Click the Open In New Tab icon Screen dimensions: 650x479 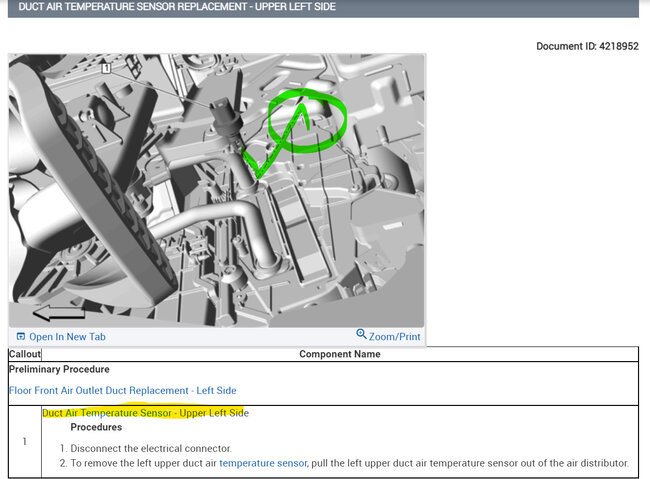[x=20, y=336]
